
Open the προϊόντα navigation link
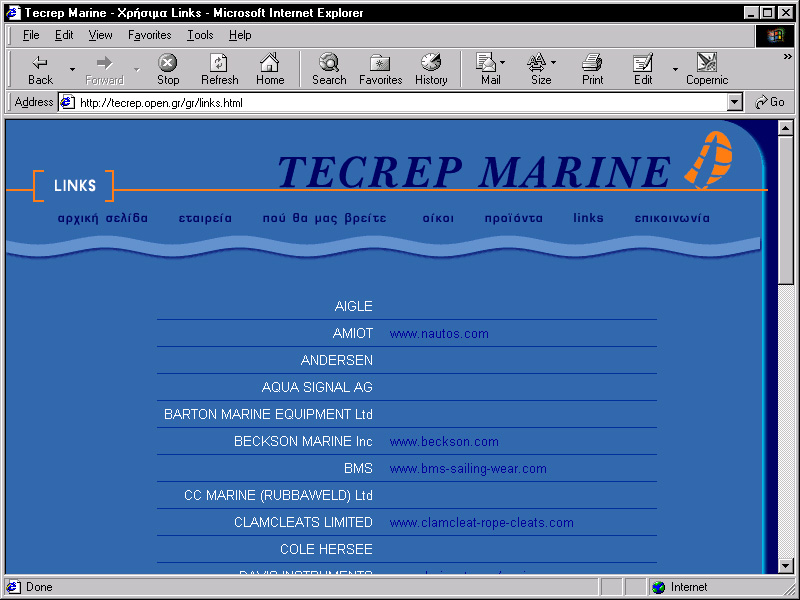pos(514,218)
